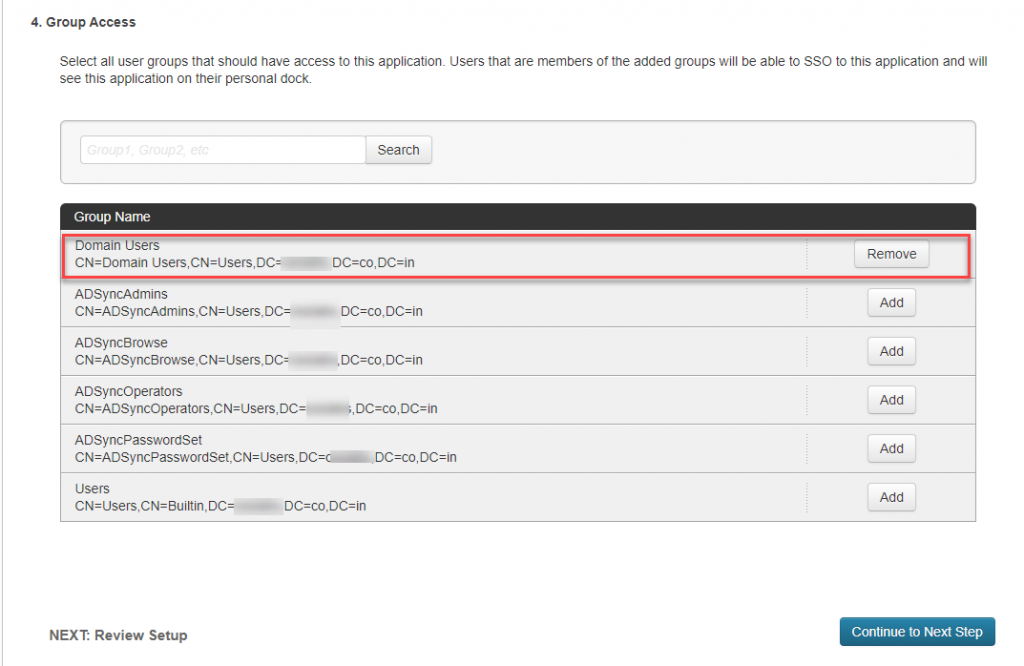1024x666 pixels.
Task: Click the 'NEXT: Review Setup' label
Action: [118, 635]
